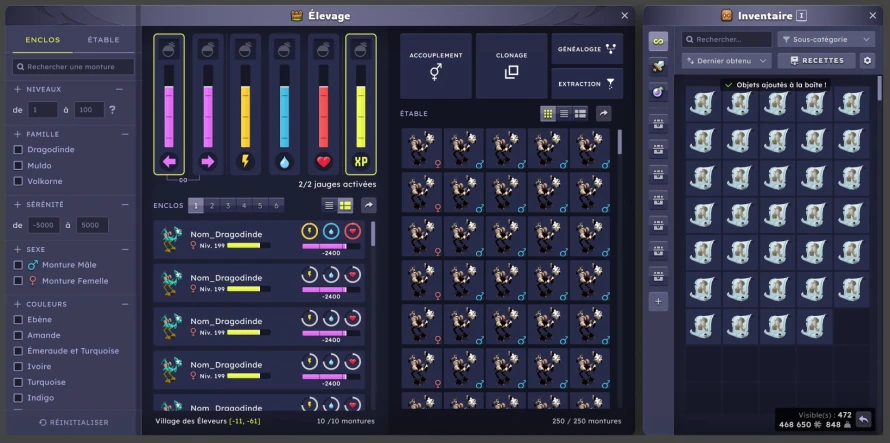The width and height of the screenshot is (890, 443).
Task: Click the Étable grid scrollbar
Action: 619,142
